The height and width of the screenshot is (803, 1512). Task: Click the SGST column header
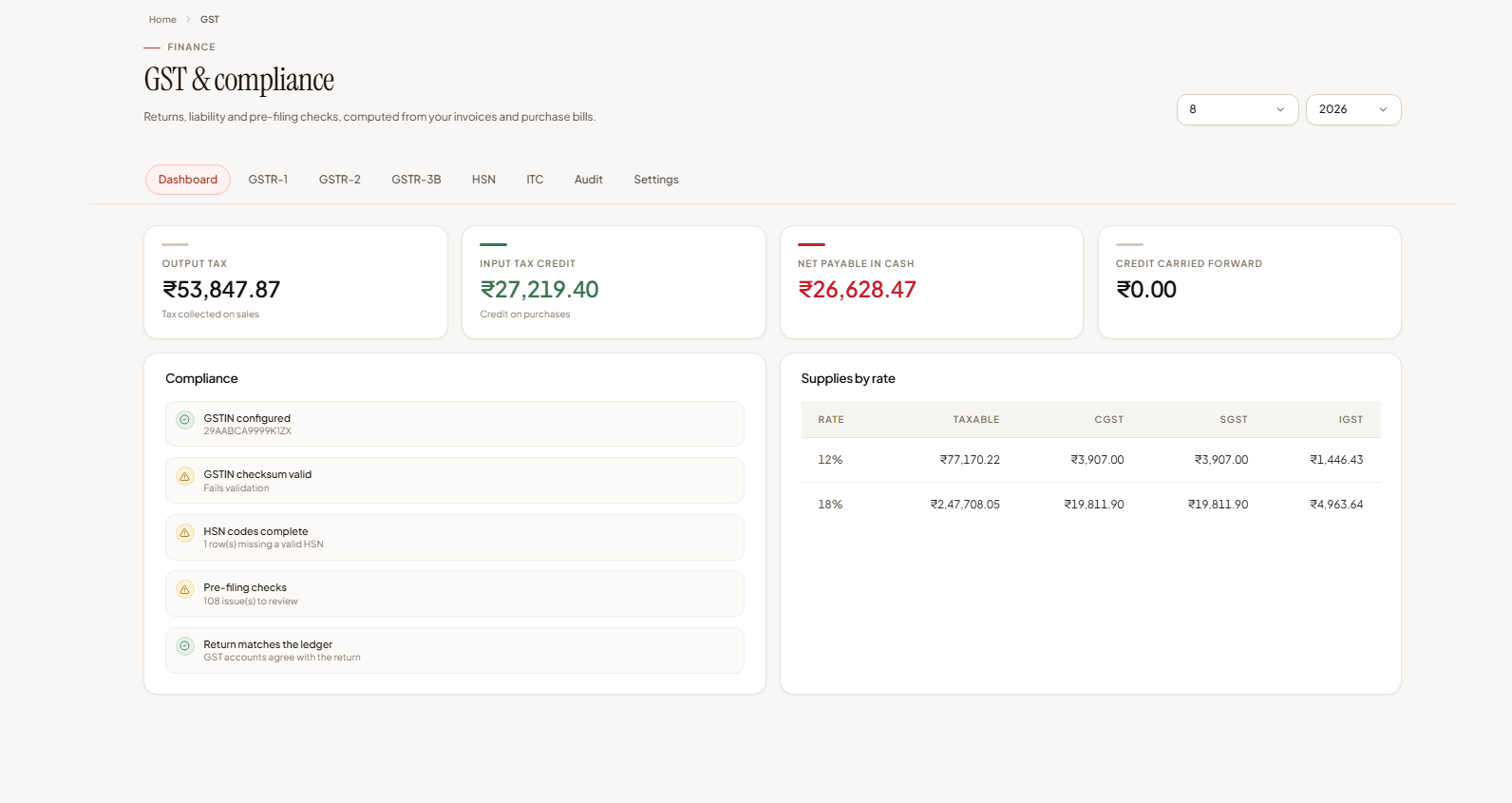(x=1234, y=420)
